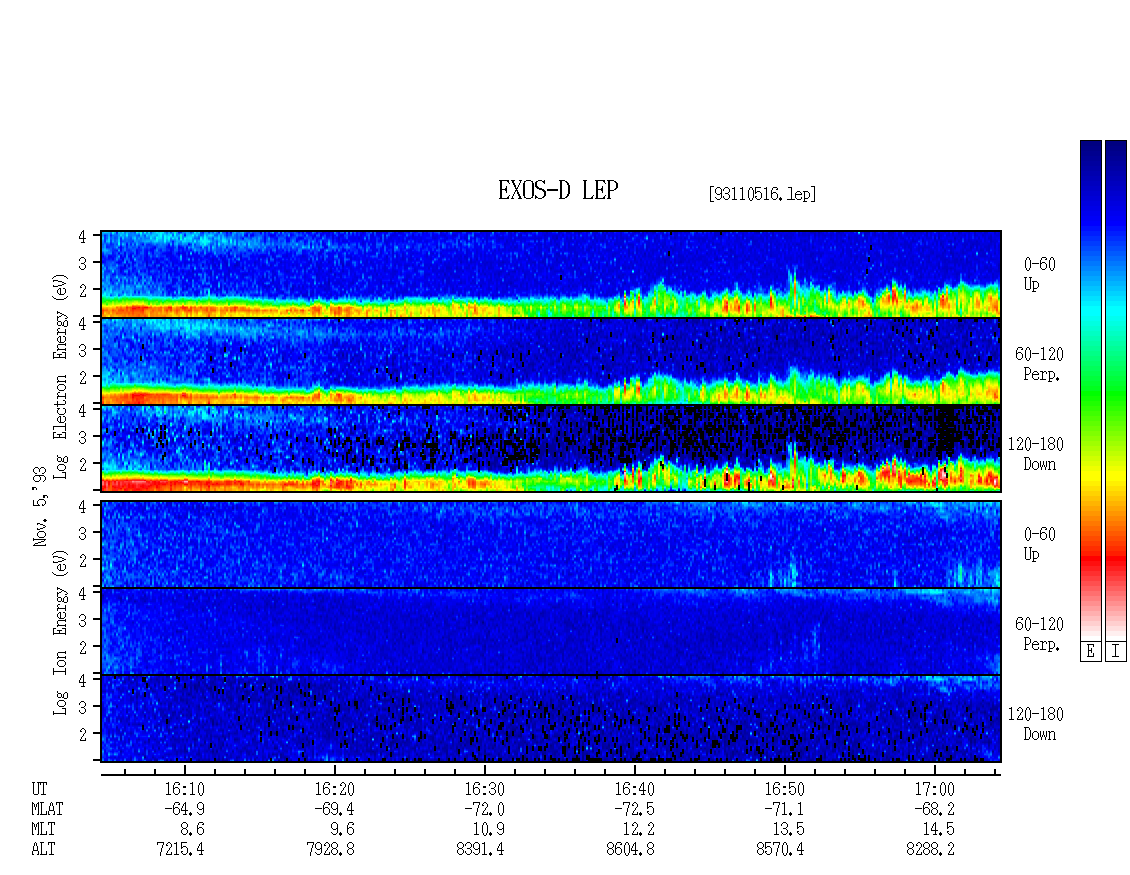The image size is (1130, 875).
Task: Click the electron 120-180 Down spectrogram panel
Action: 551,448
